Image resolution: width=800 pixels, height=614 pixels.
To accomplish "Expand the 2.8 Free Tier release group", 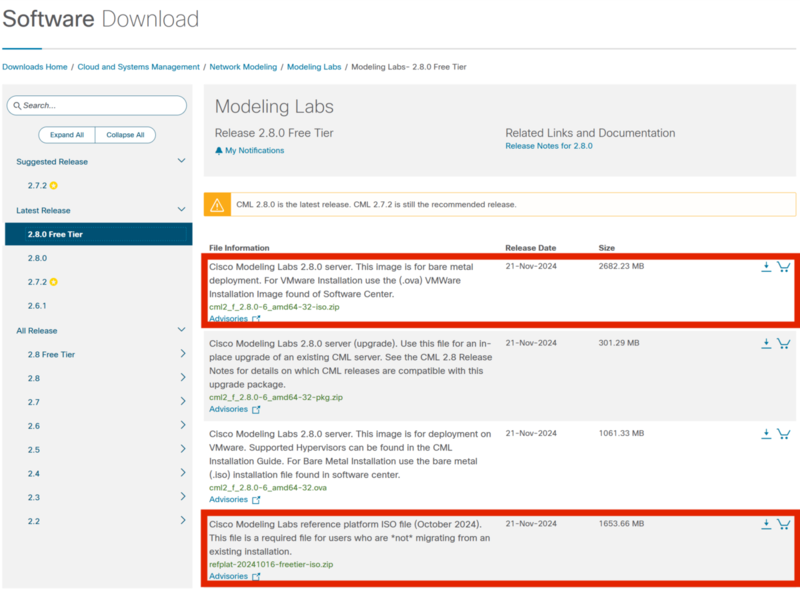I will 183,354.
